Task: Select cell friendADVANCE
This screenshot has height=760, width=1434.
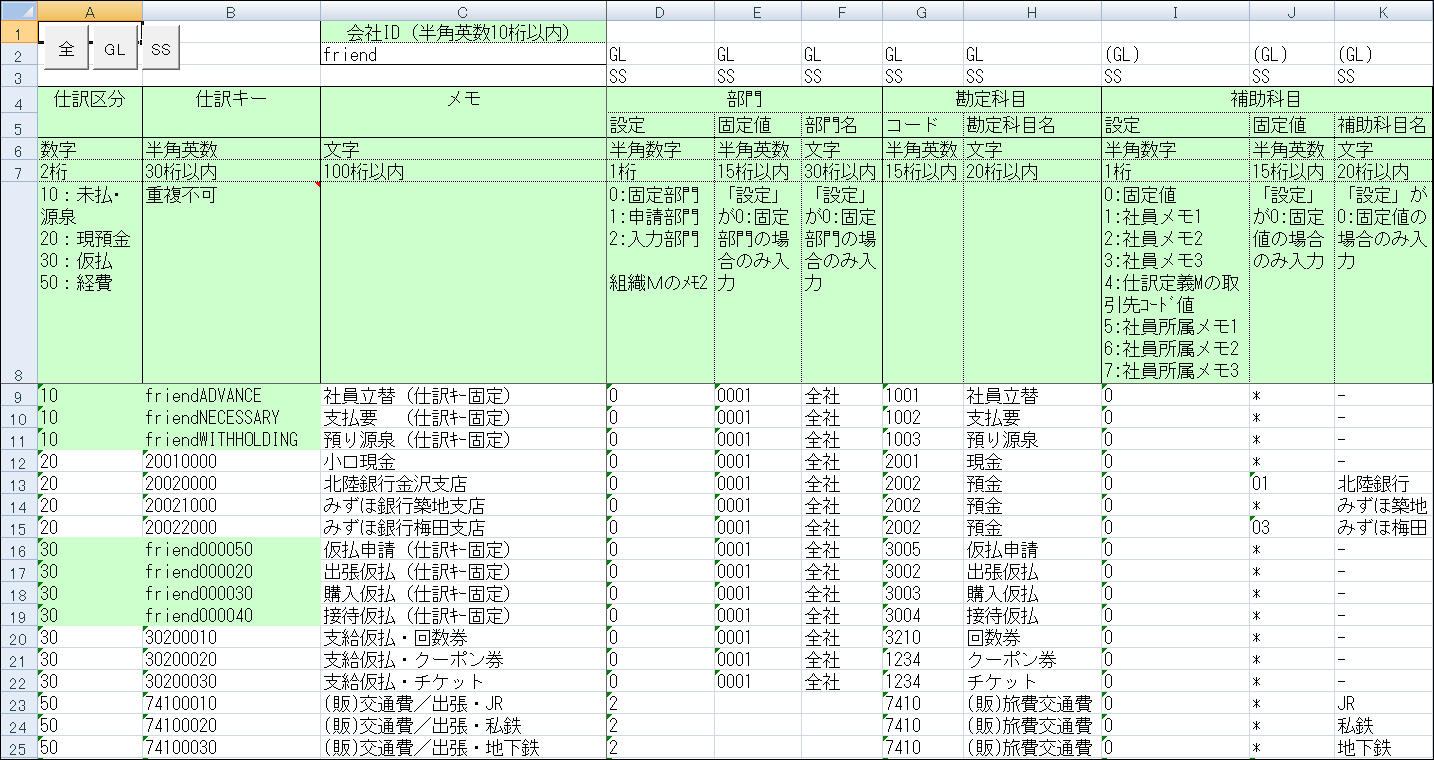Action: [231, 396]
